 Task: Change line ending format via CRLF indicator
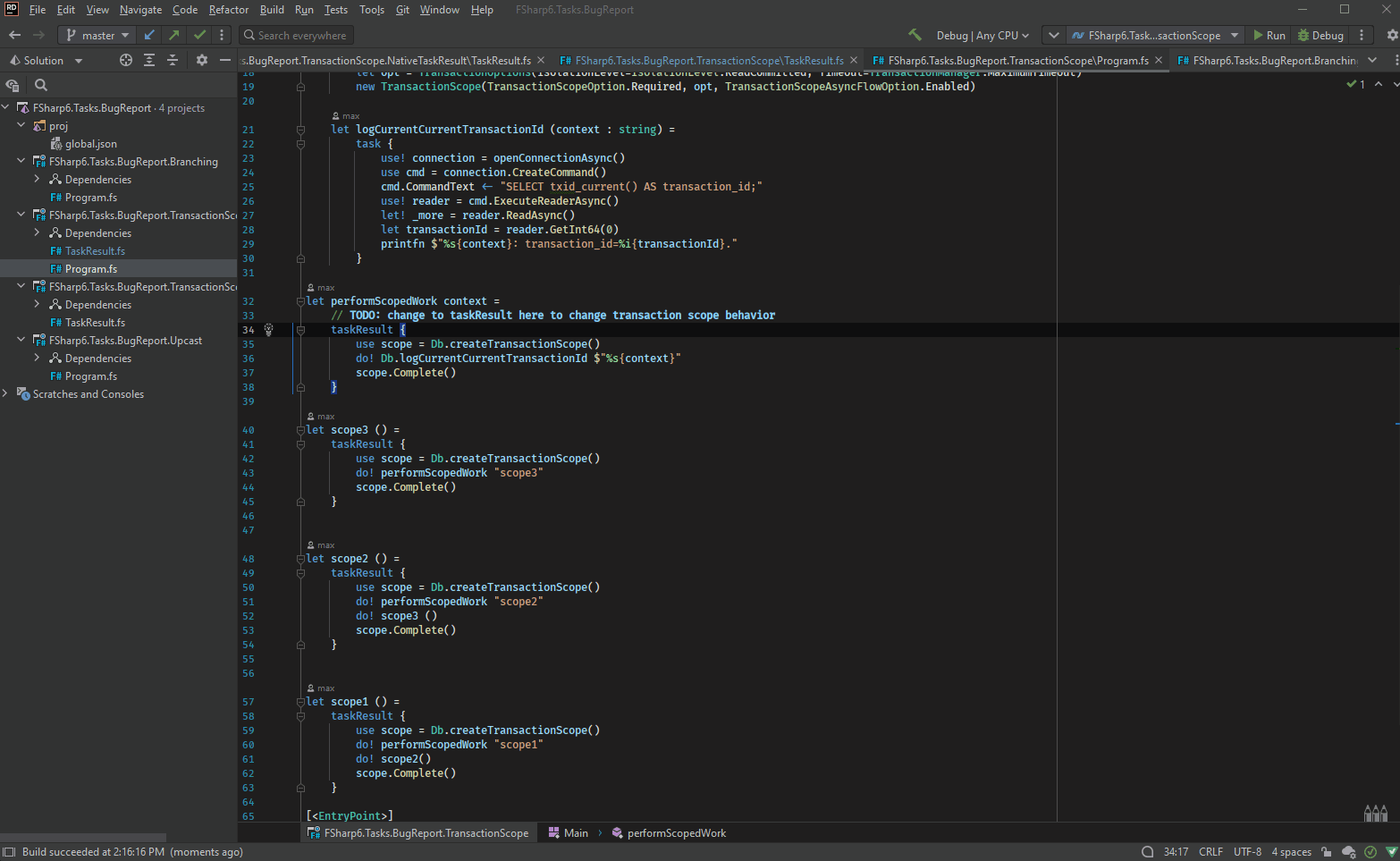point(1210,851)
